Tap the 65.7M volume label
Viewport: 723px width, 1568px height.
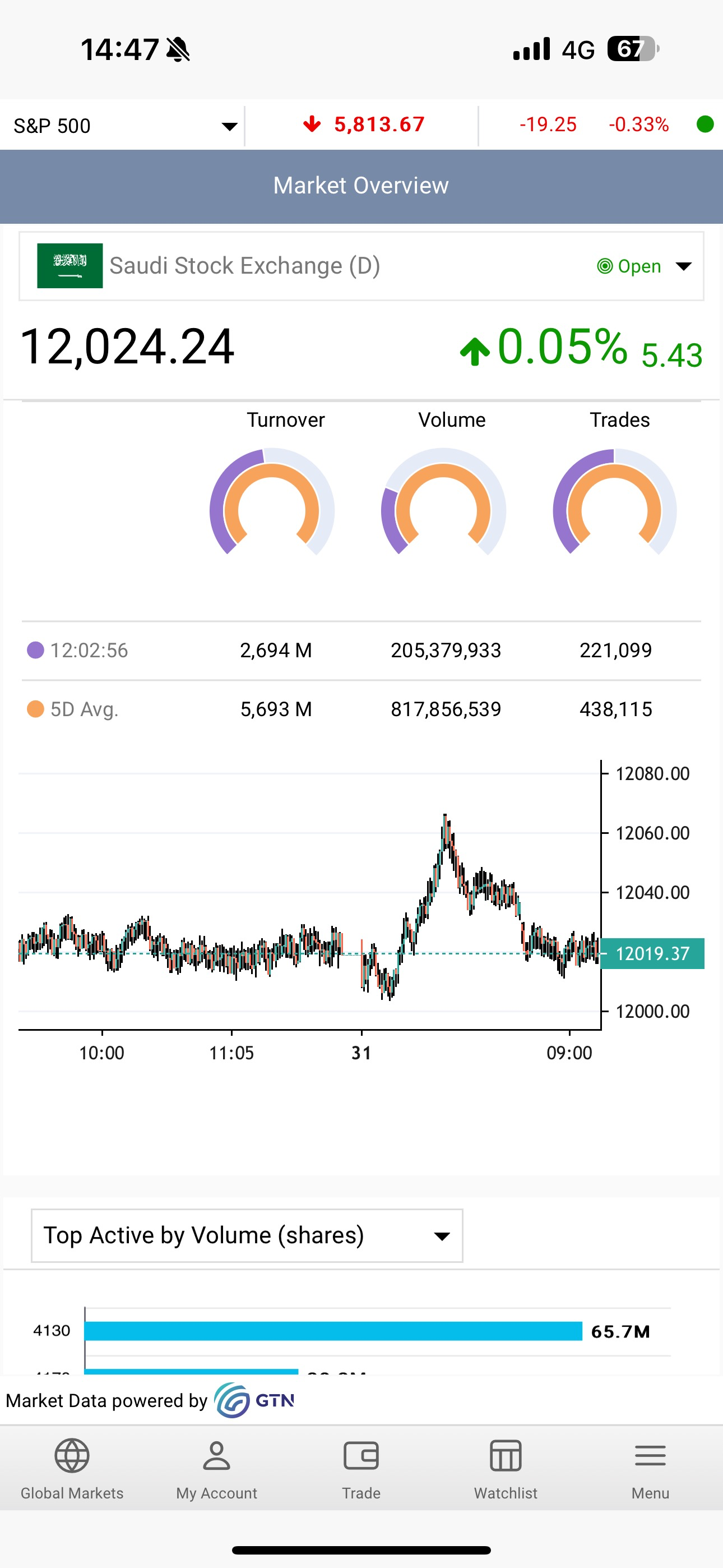click(x=620, y=1332)
